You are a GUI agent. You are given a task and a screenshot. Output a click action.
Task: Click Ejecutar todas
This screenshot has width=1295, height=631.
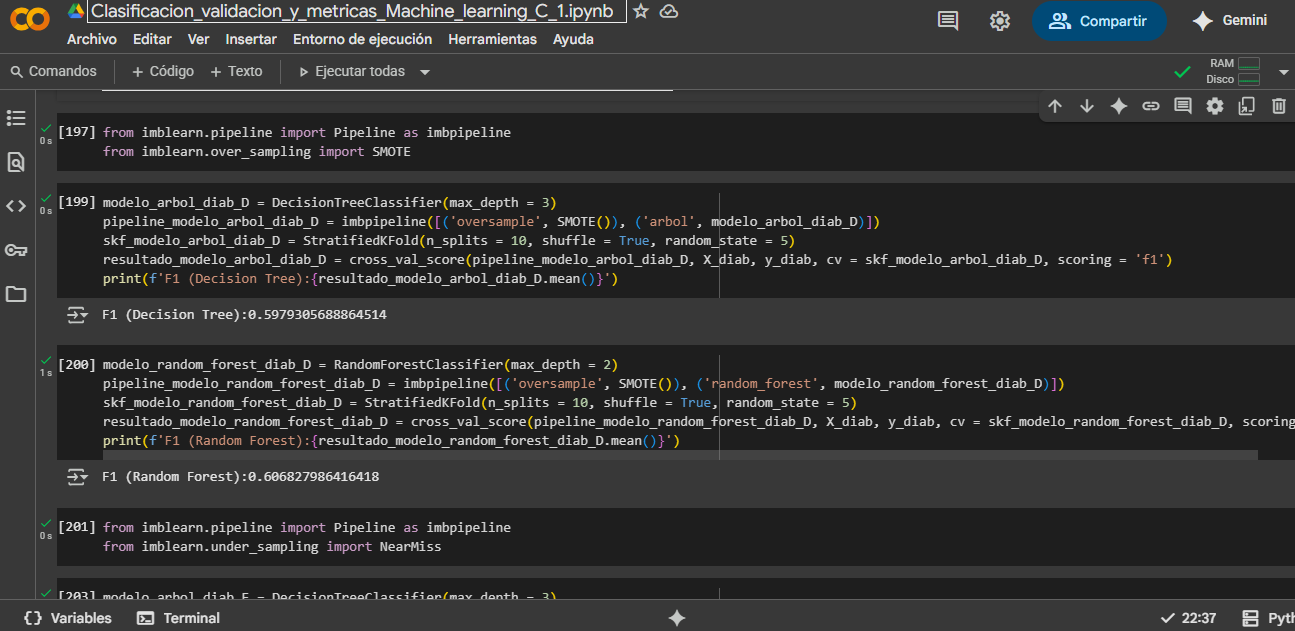352,71
